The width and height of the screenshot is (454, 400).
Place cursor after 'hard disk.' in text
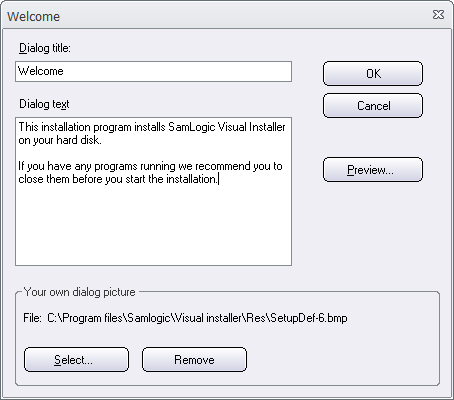(x=101, y=140)
